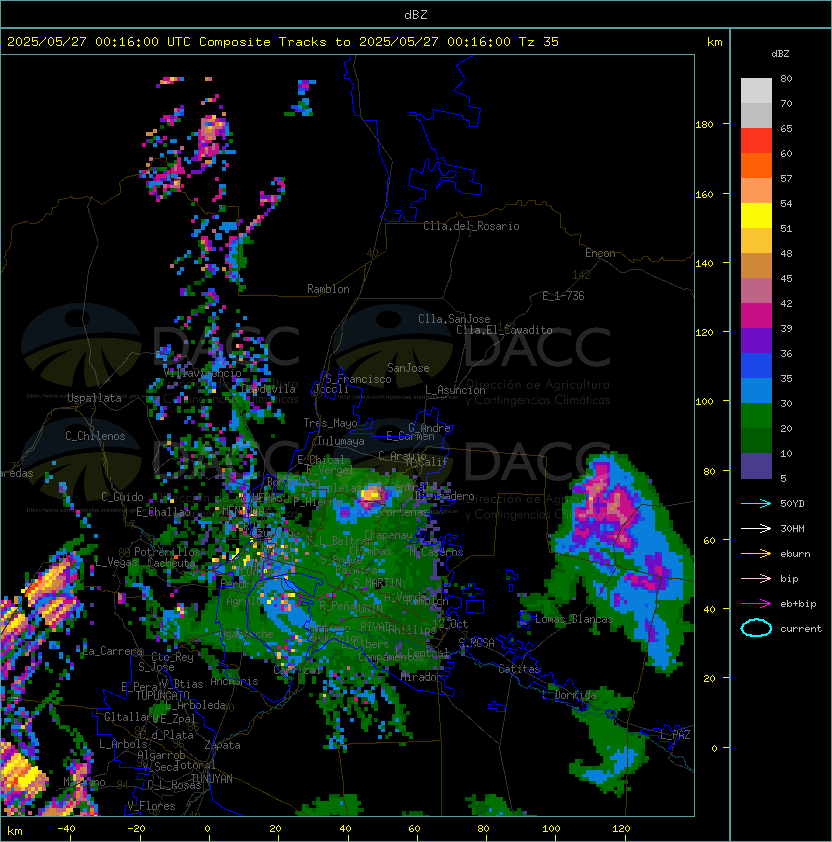Click the 120 km horizontal axis tick
The height and width of the screenshot is (842, 832).
(x=621, y=829)
